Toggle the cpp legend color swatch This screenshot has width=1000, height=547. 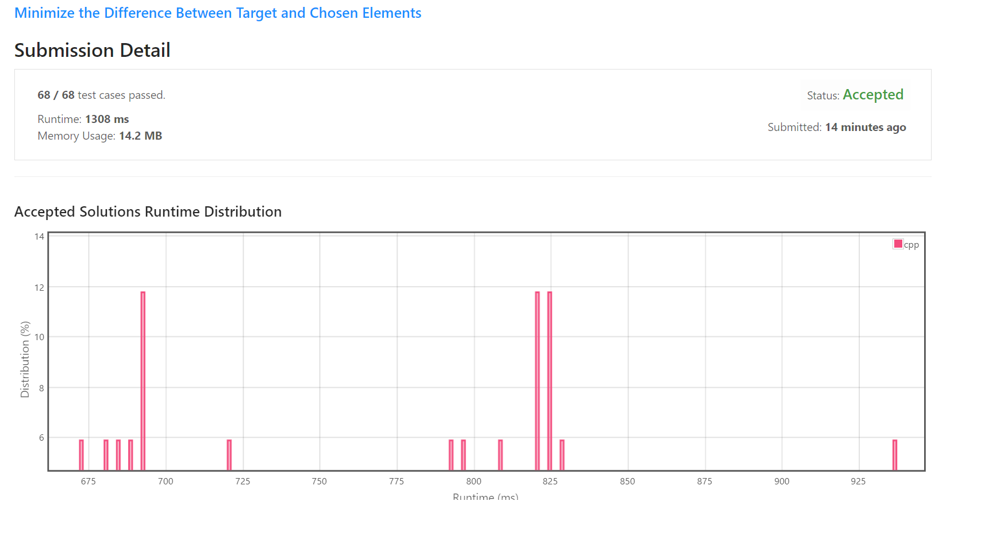click(898, 244)
